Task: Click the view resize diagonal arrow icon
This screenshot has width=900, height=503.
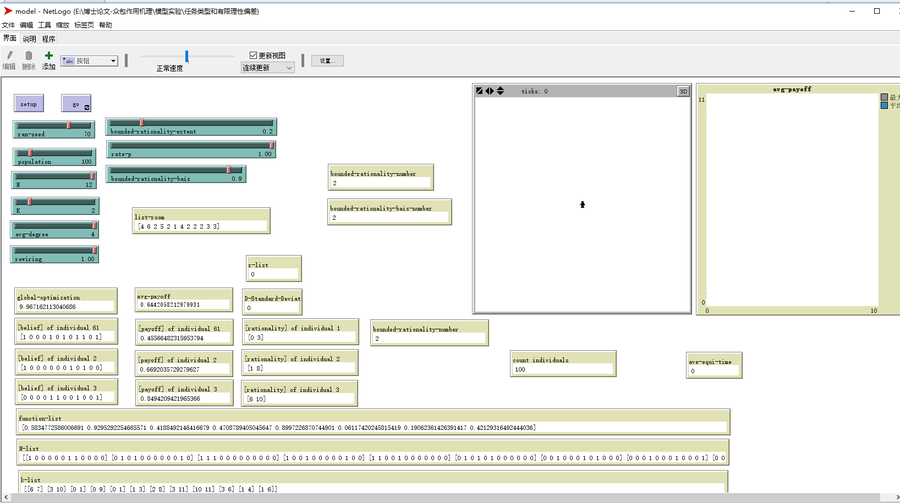Action: (x=479, y=91)
